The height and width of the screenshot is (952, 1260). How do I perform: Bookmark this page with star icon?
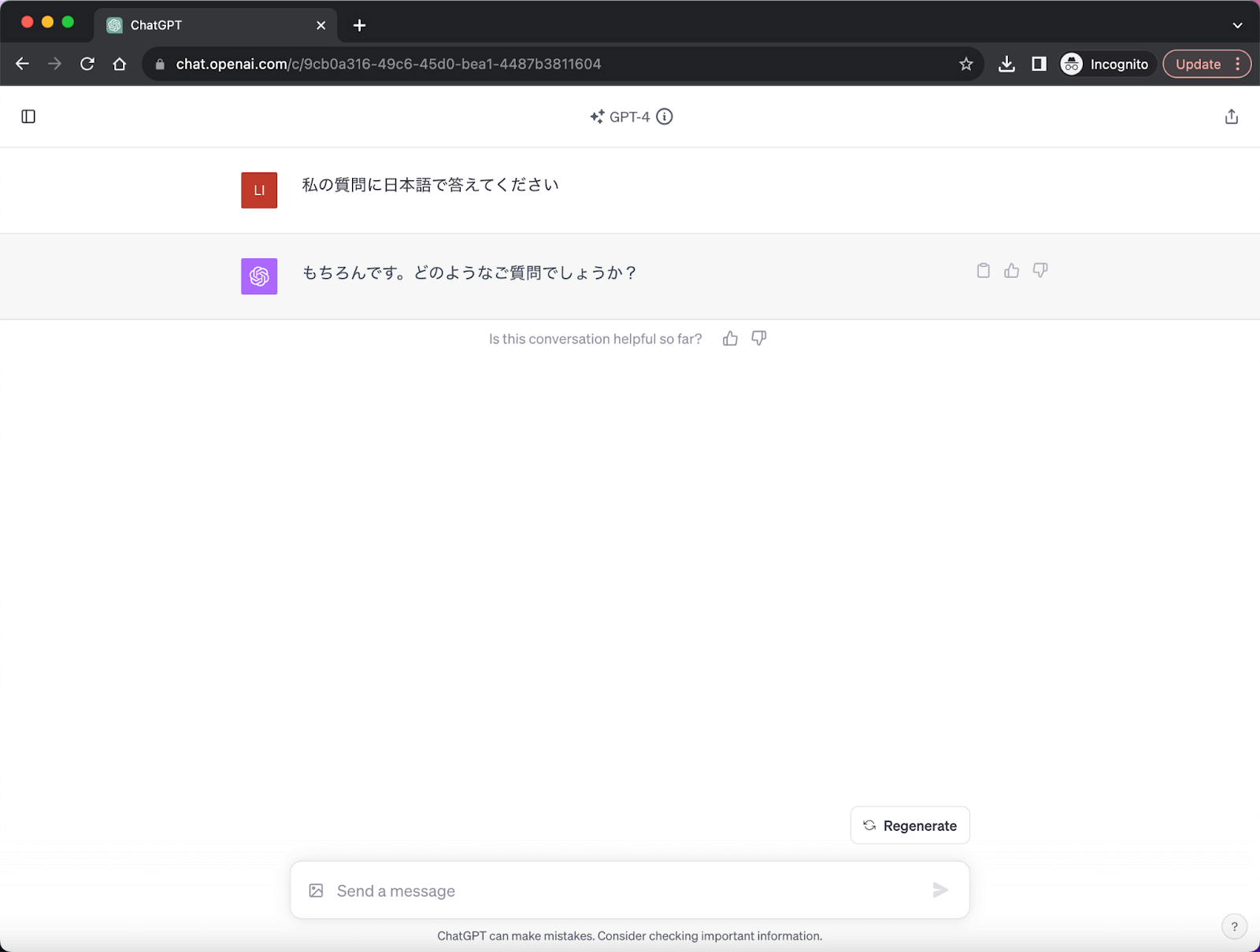pos(966,64)
